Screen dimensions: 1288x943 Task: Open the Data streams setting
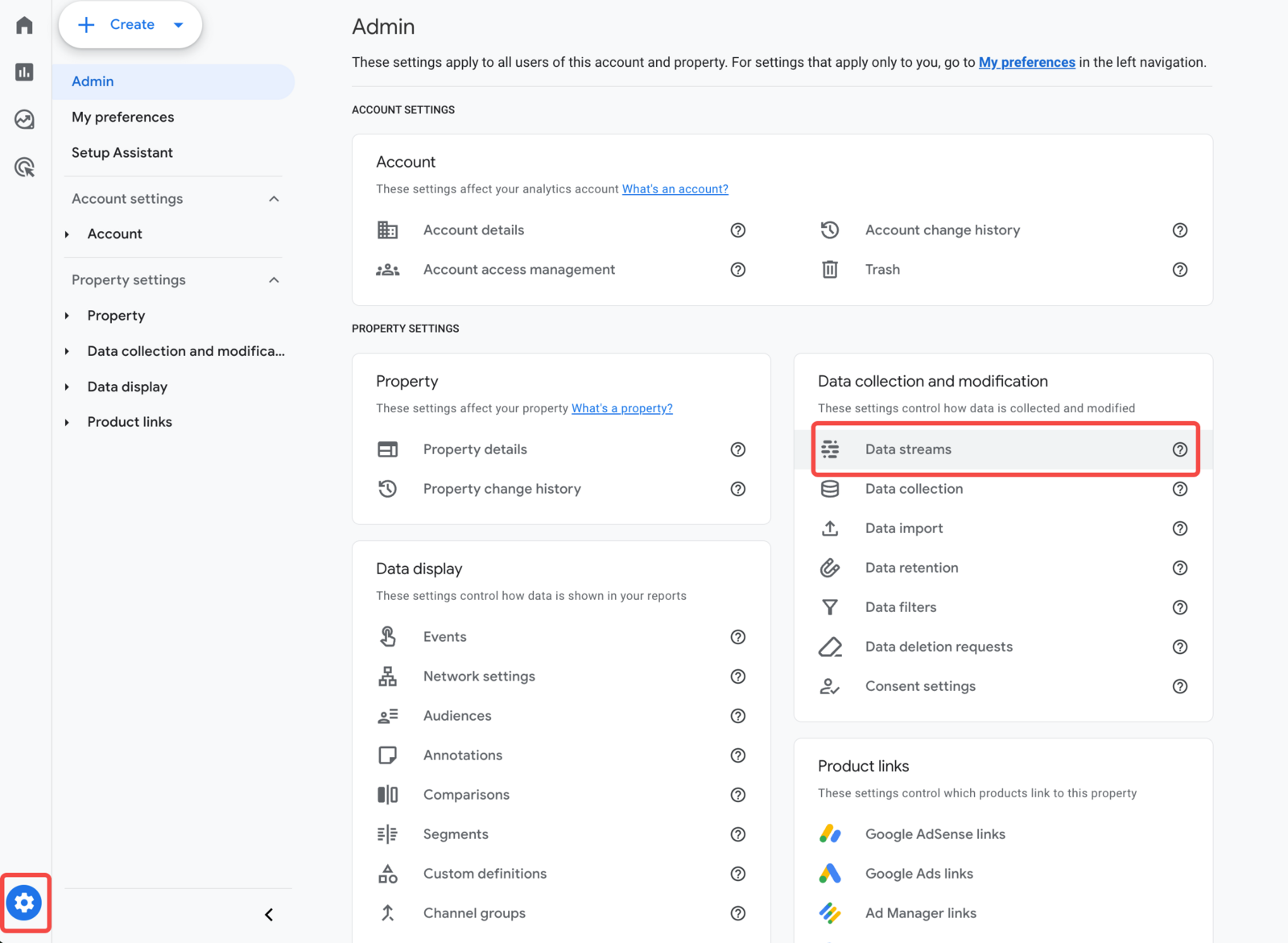[x=907, y=449]
